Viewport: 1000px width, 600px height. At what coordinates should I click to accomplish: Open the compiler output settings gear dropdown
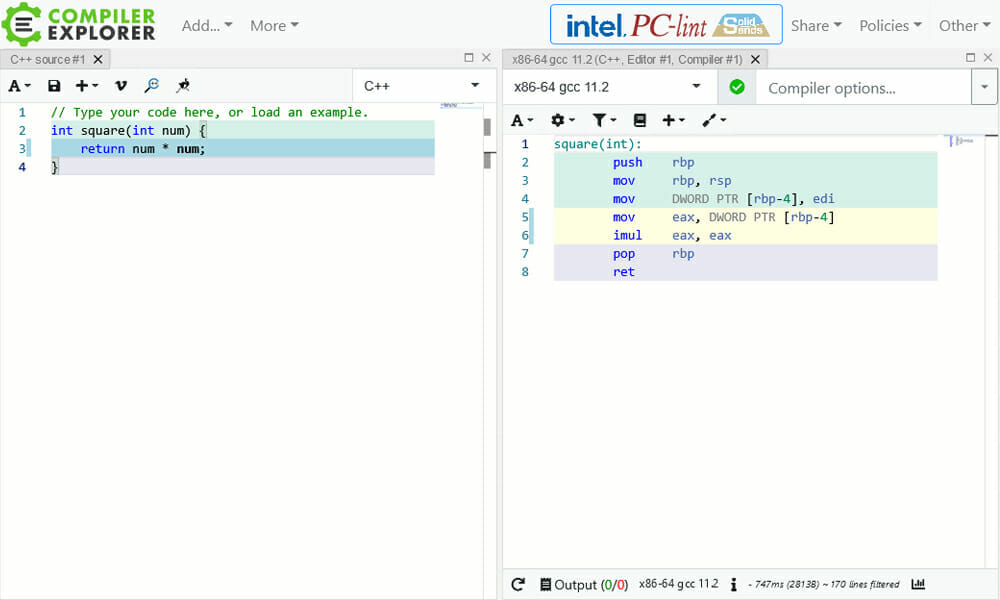click(x=563, y=120)
